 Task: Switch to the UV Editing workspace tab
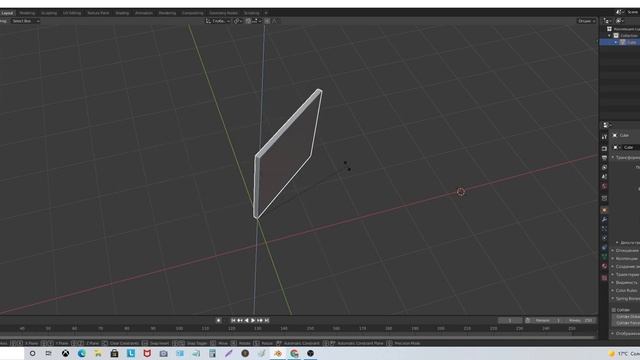[72, 13]
